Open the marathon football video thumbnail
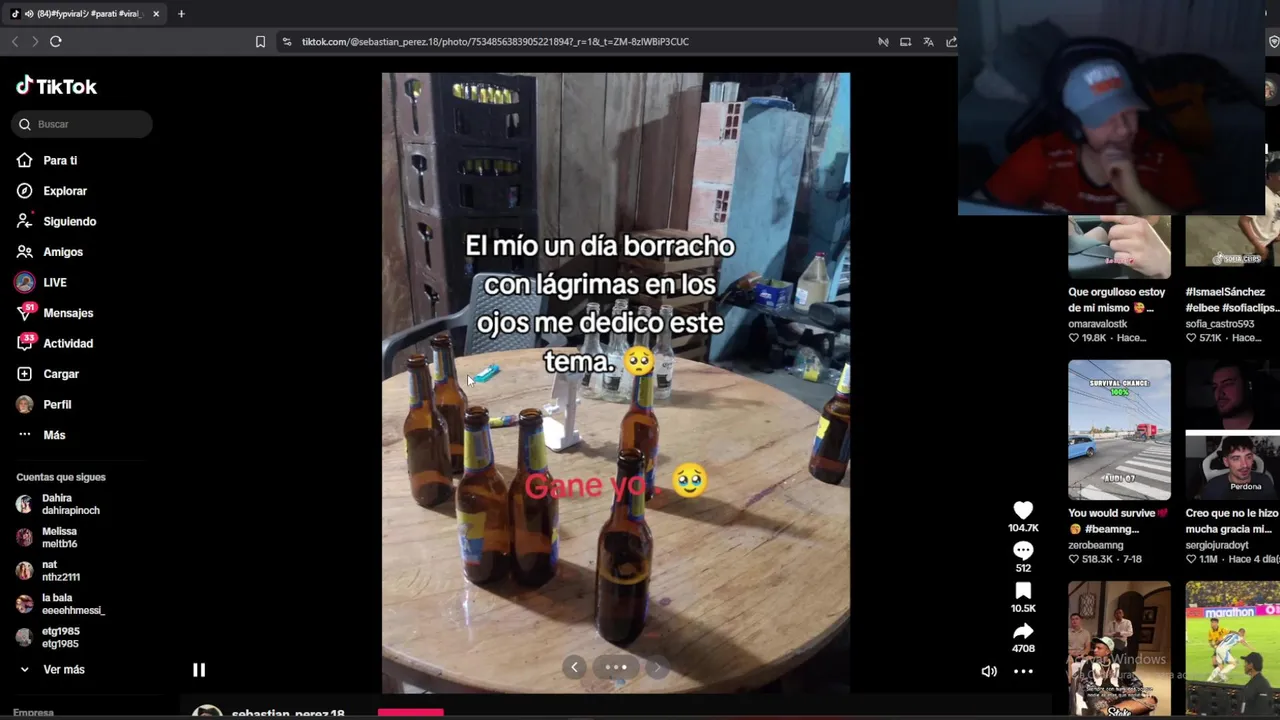The width and height of the screenshot is (1280, 720). [1232, 649]
